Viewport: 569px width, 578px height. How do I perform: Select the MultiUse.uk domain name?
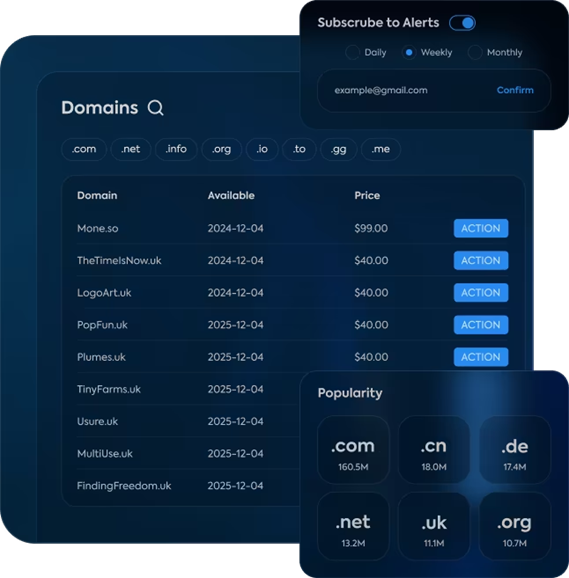click(105, 453)
